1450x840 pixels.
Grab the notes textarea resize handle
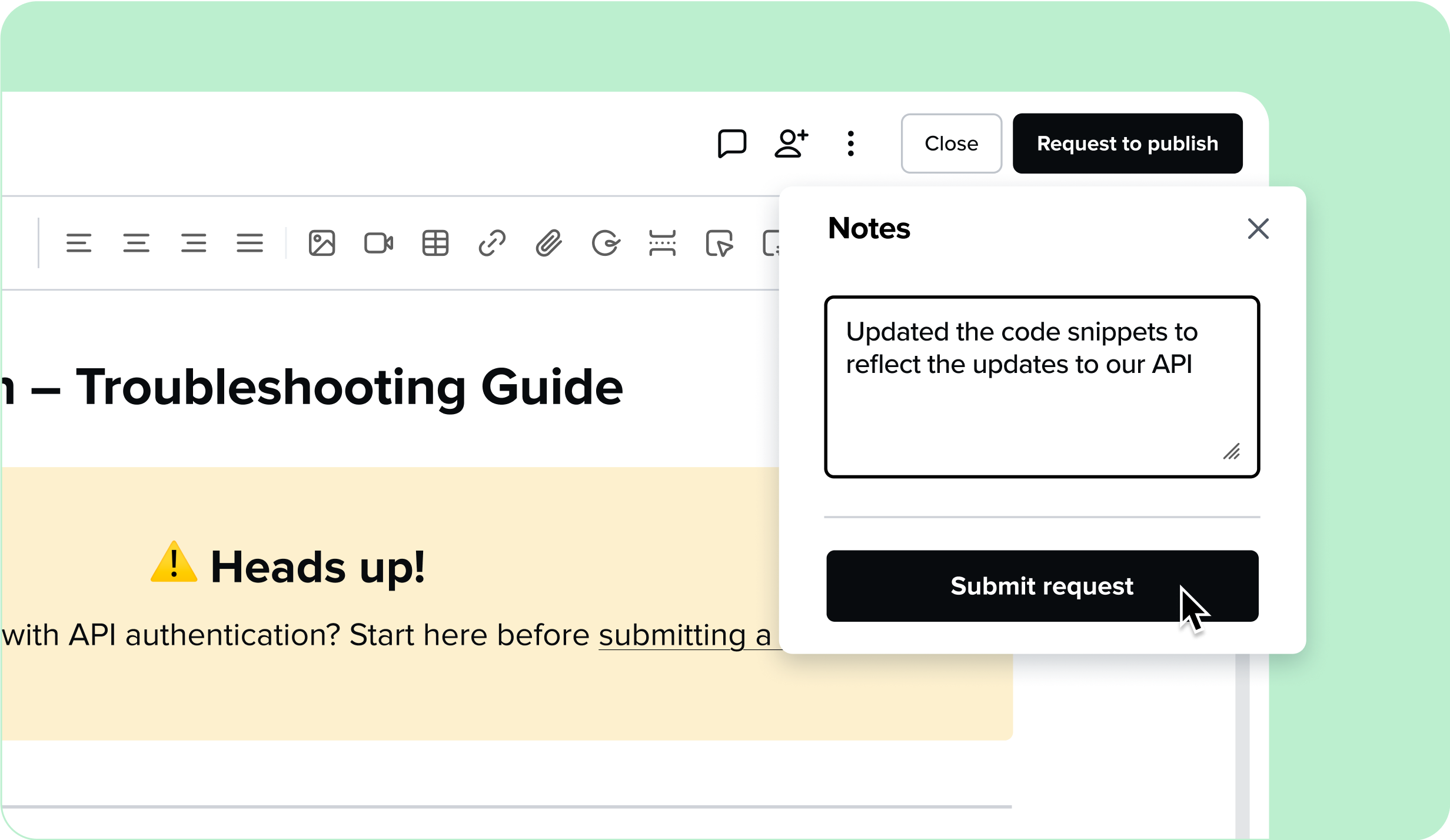pyautogui.click(x=1232, y=452)
